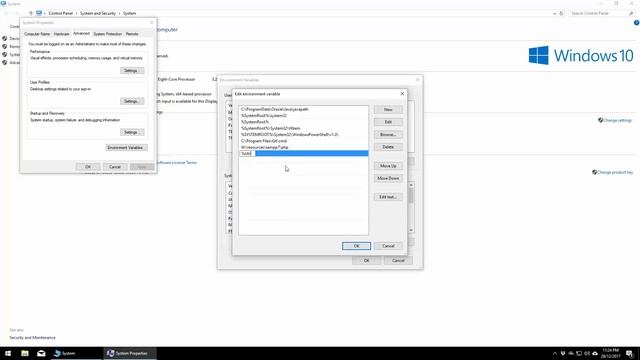Click the Move Up button
This screenshot has height=360, width=640.
(388, 166)
